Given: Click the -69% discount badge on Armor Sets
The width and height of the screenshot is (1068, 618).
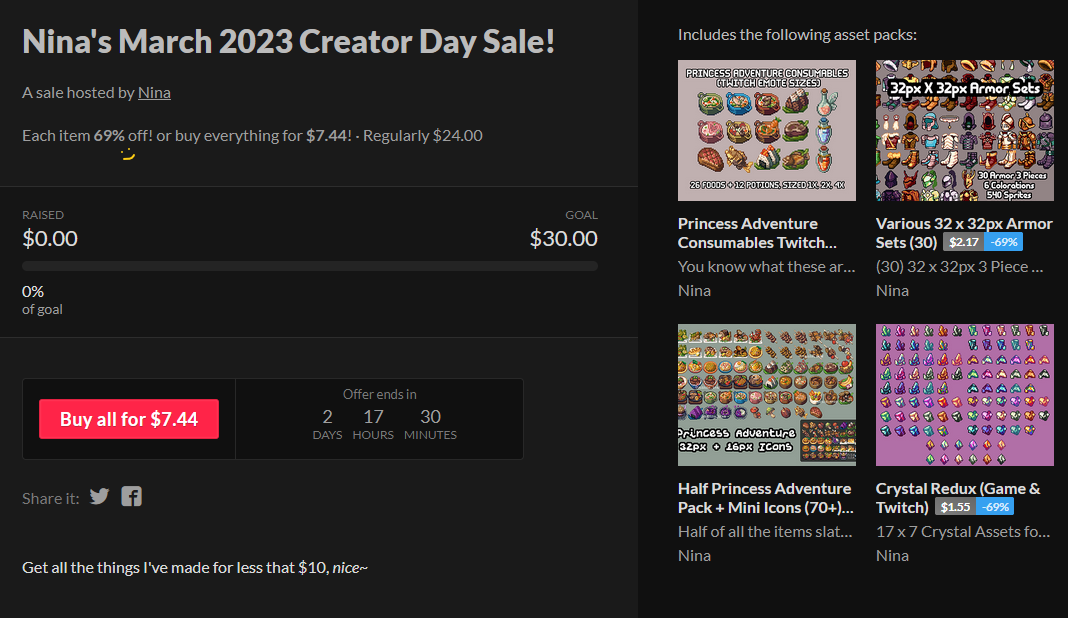Looking at the screenshot, I should [x=1003, y=242].
